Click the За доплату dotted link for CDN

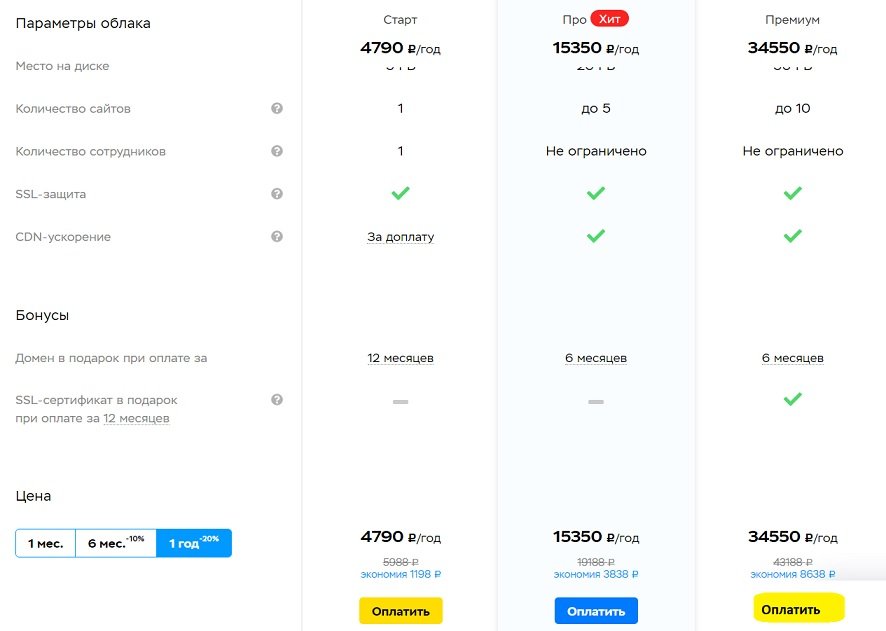(401, 237)
